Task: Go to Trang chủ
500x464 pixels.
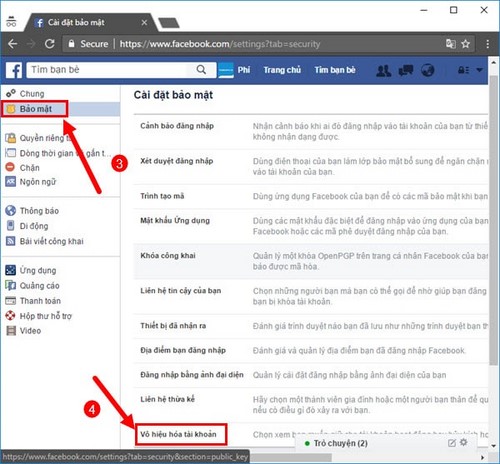Action: coord(282,70)
